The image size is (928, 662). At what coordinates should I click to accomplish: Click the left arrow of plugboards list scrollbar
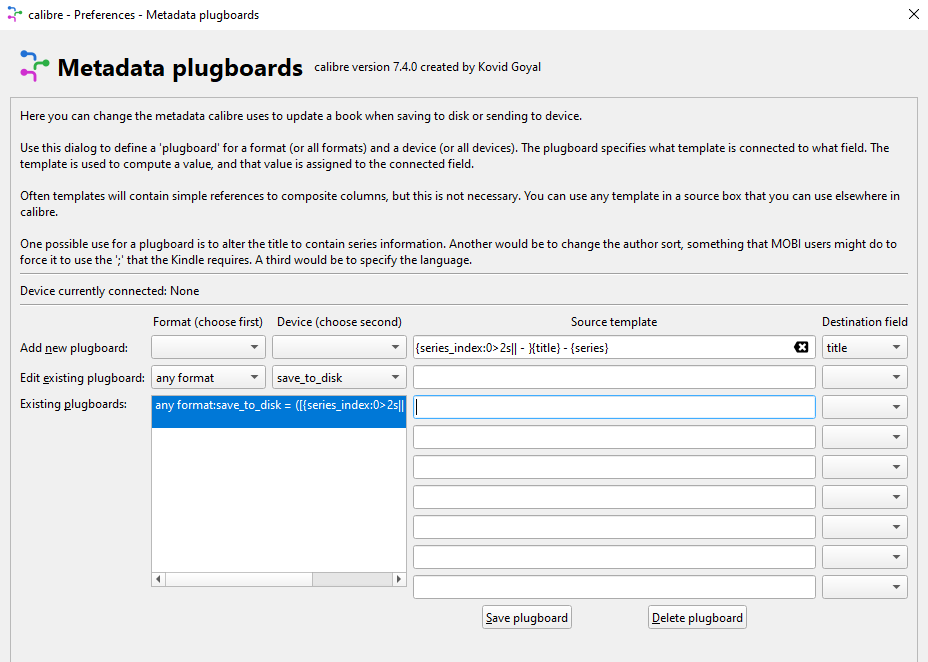tap(158, 579)
